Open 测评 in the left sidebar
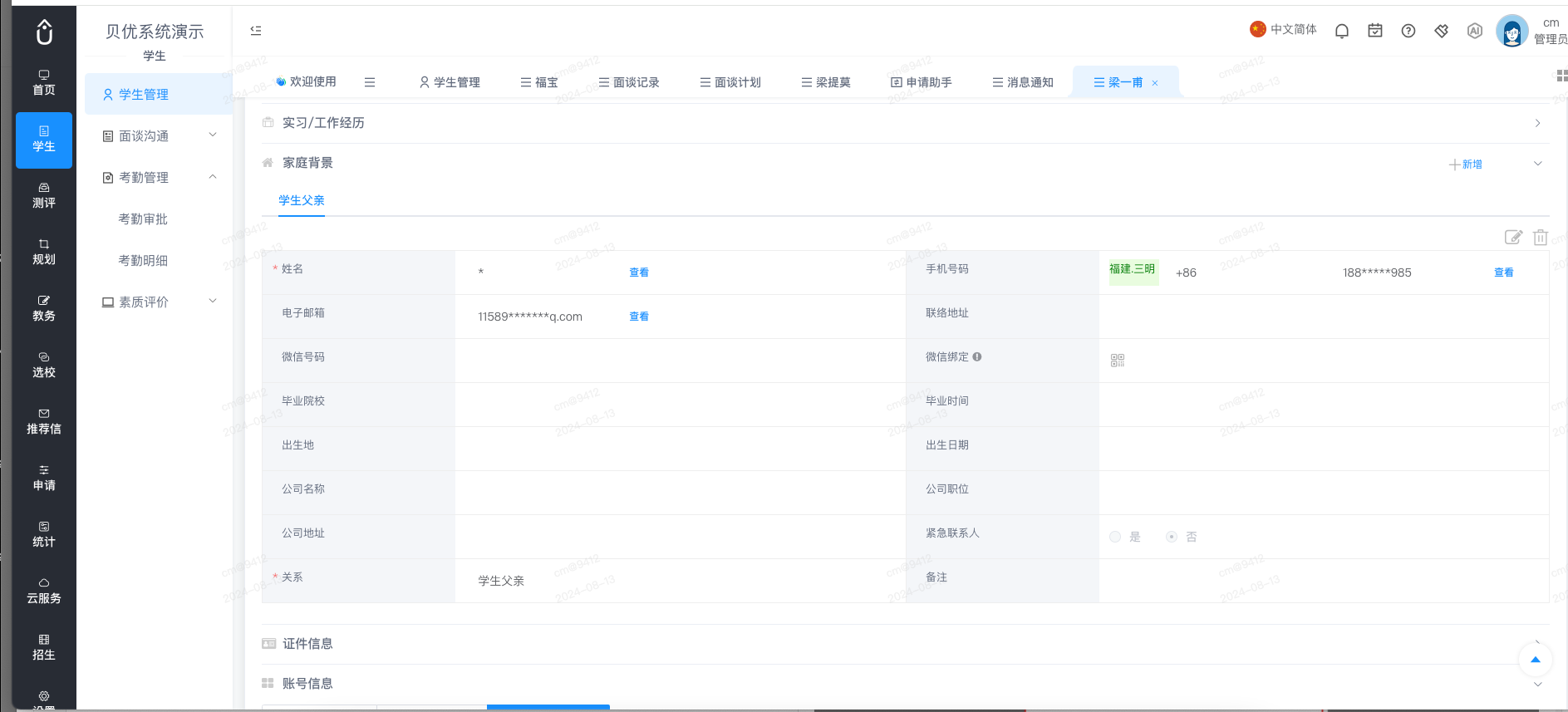The width and height of the screenshot is (1568, 712). coord(44,196)
